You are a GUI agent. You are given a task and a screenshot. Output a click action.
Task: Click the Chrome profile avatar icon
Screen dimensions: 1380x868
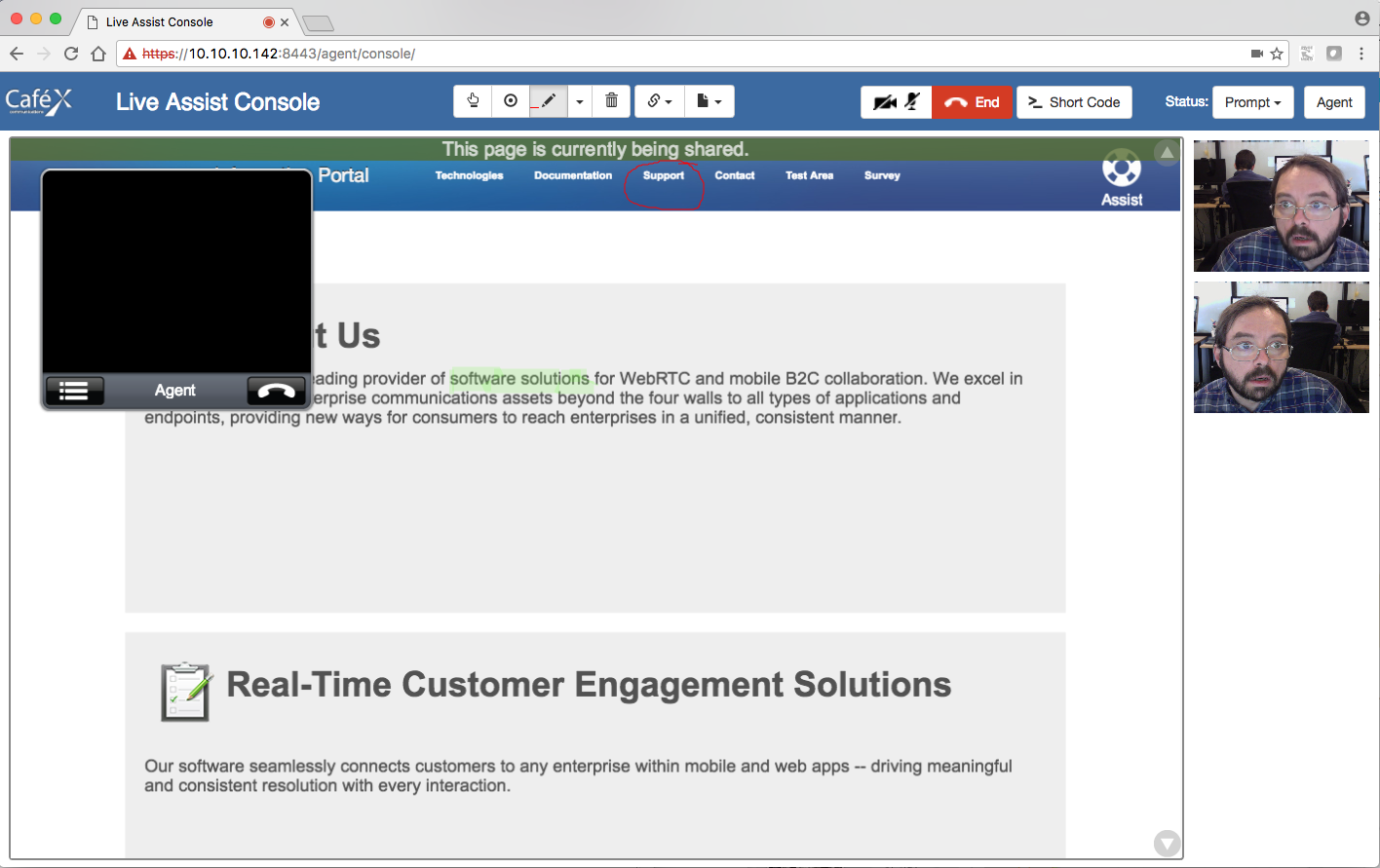pos(1361,19)
